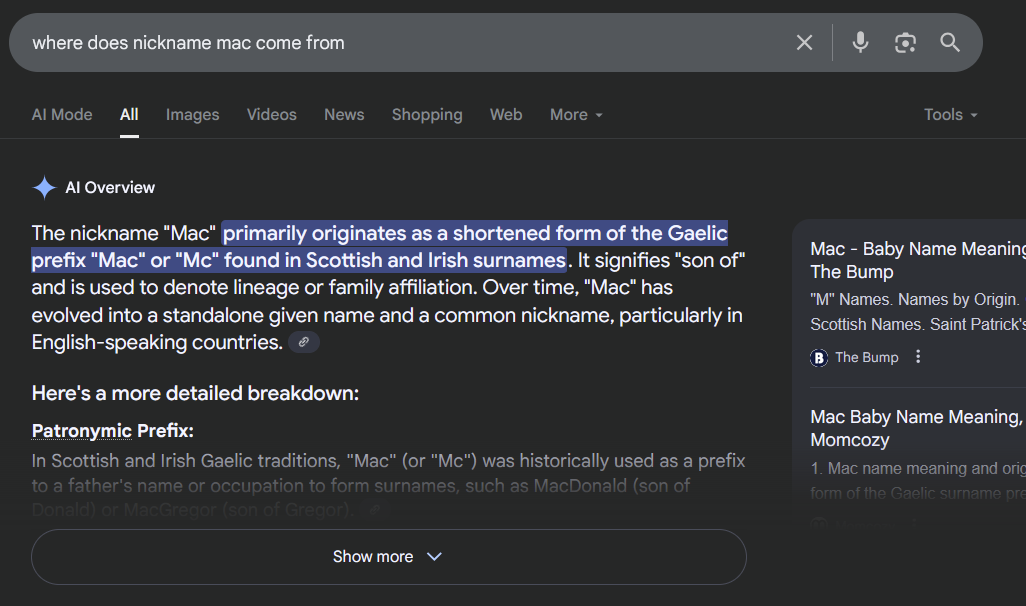Viewport: 1026px width, 606px height.
Task: Open Mac - Baby Name Meaning Bump link
Action: tap(917, 260)
